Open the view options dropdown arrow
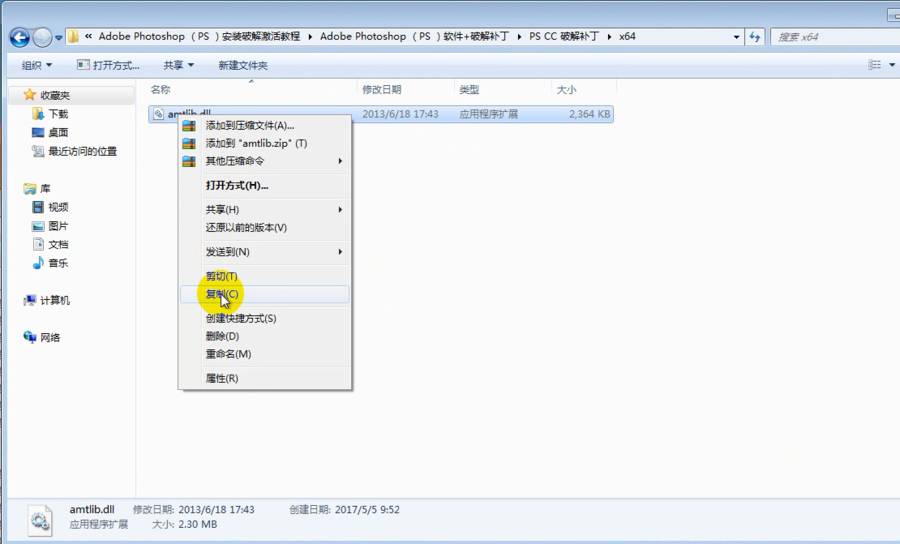 pyautogui.click(x=892, y=65)
